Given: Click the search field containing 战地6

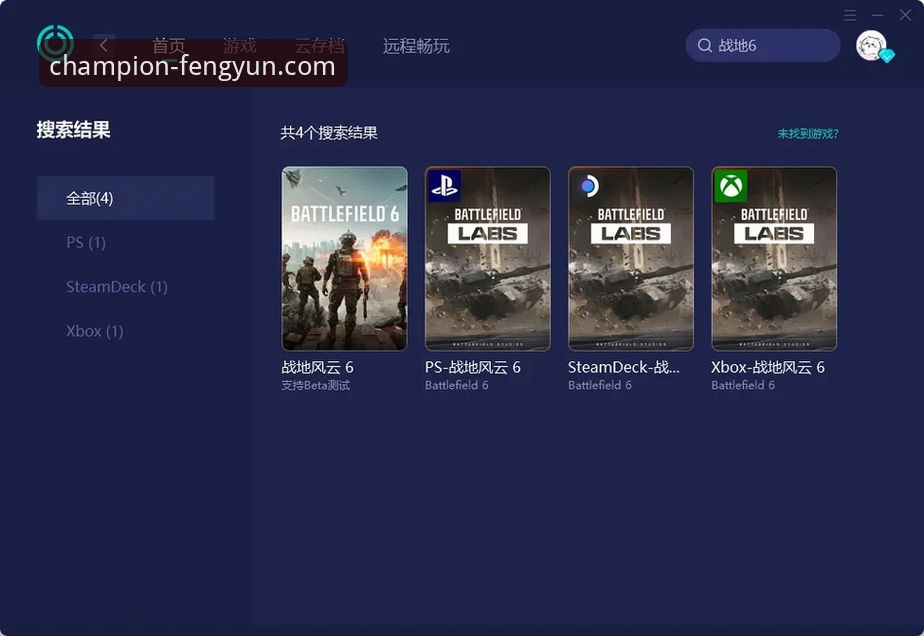Looking at the screenshot, I should click(770, 46).
